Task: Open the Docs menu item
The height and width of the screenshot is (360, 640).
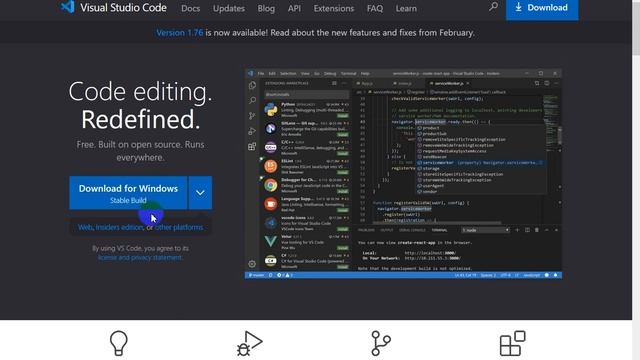Action: [191, 8]
